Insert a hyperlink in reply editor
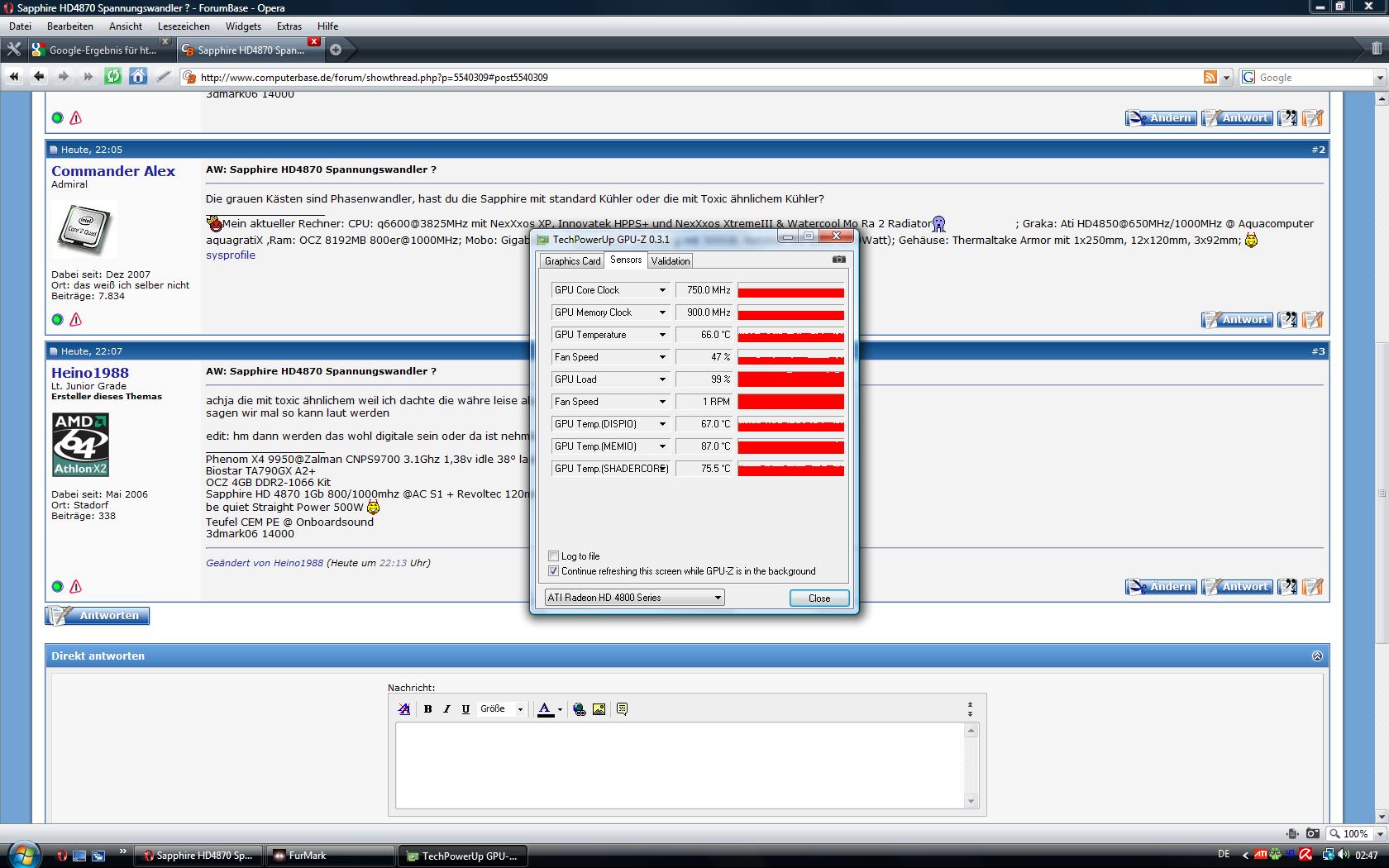Image resolution: width=1389 pixels, height=868 pixels. 580,709
